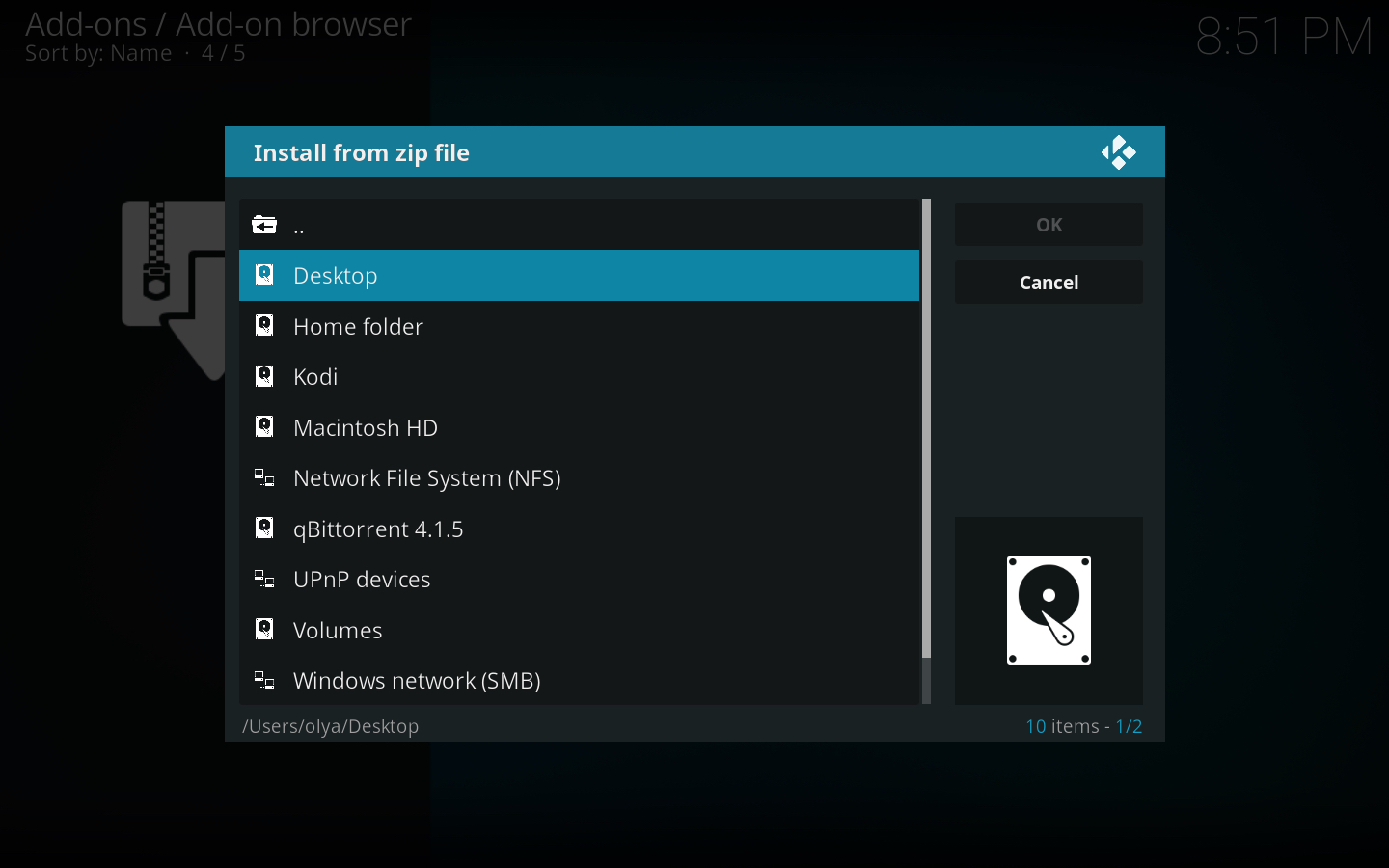Click the Network File System network icon
Viewport: 1389px width, 868px height.
[x=264, y=478]
